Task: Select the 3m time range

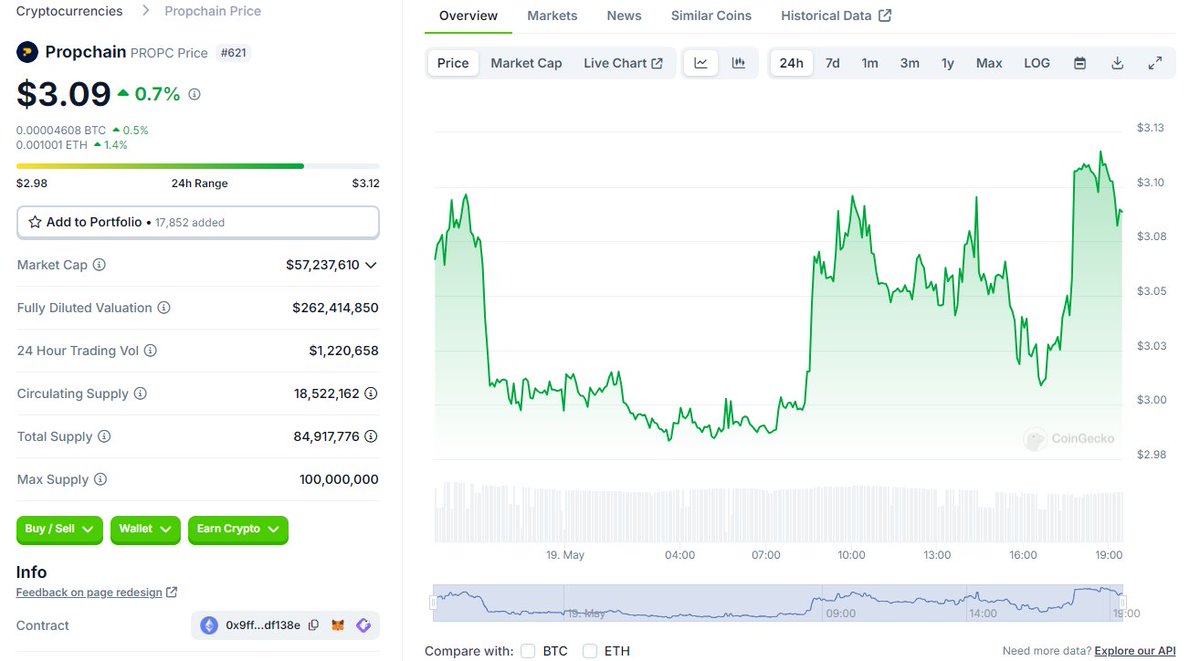Action: tap(909, 63)
